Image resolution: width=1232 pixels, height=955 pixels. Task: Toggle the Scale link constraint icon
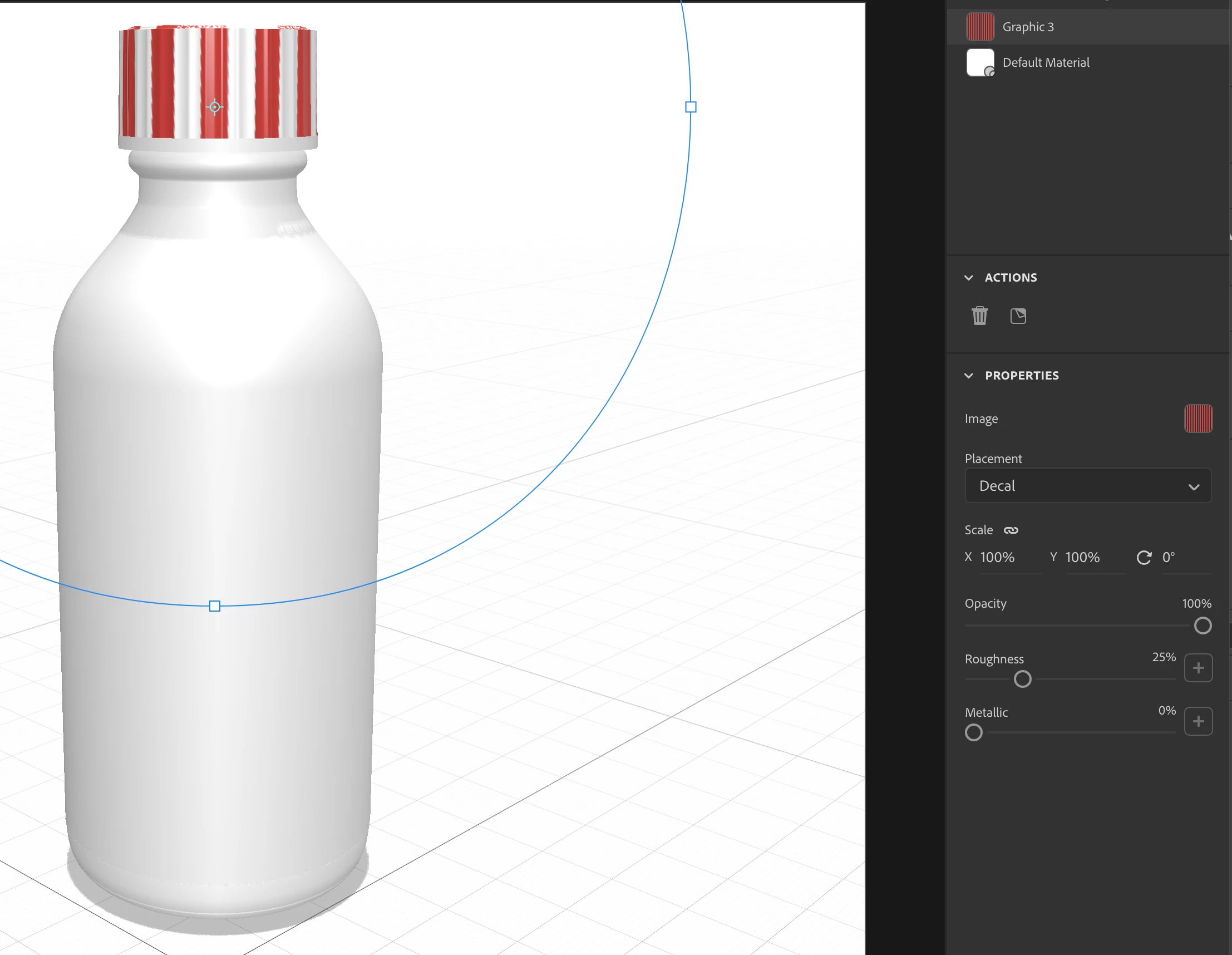pos(1011,530)
